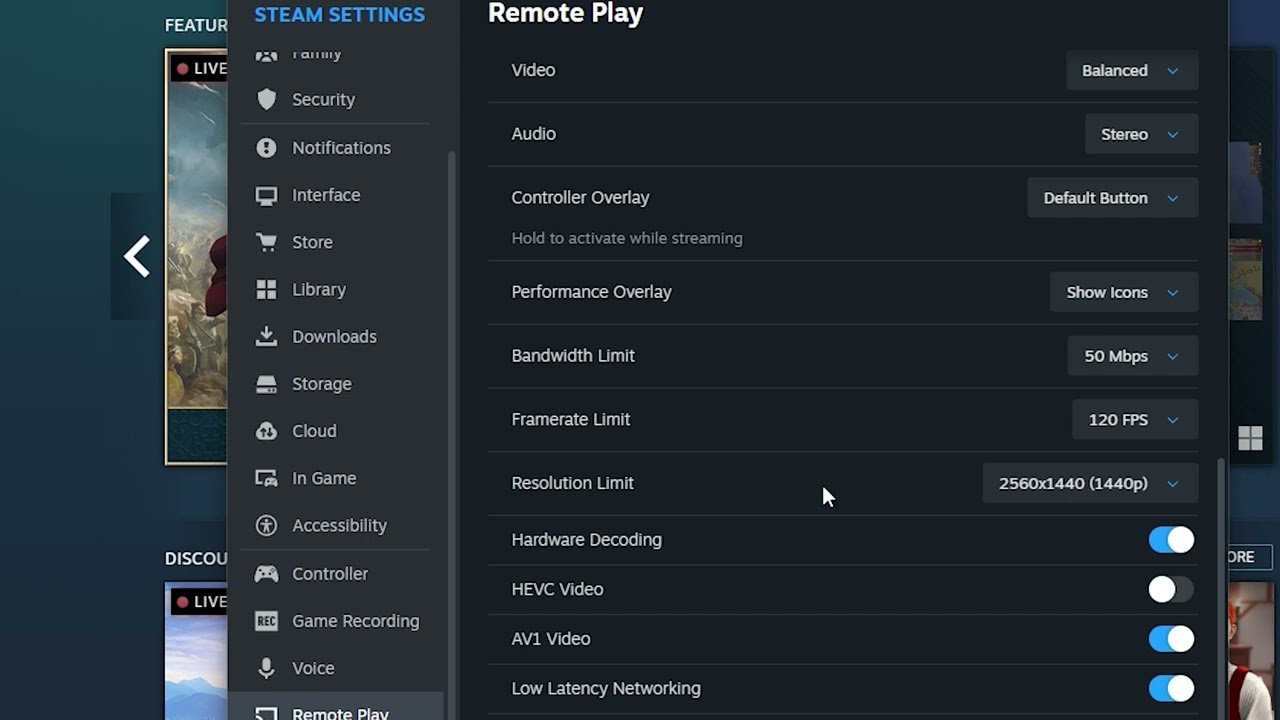This screenshot has height=720, width=1280.
Task: Click the Security shield icon
Action: (266, 99)
